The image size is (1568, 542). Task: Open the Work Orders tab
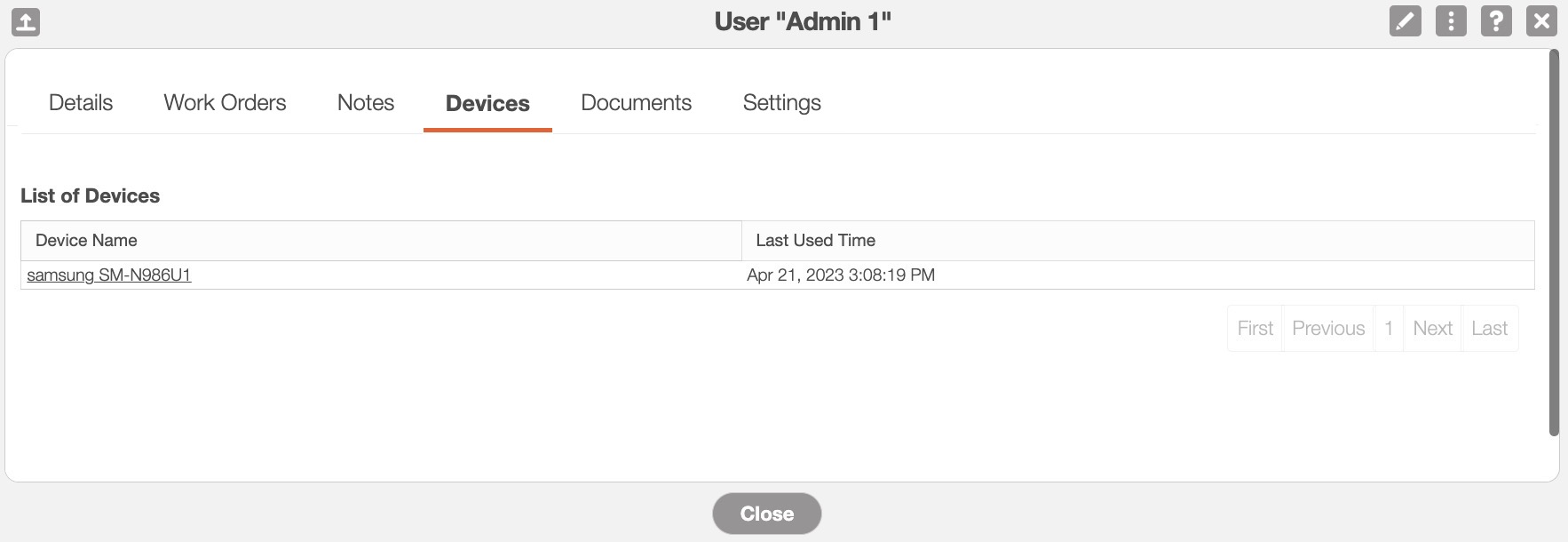(x=225, y=103)
